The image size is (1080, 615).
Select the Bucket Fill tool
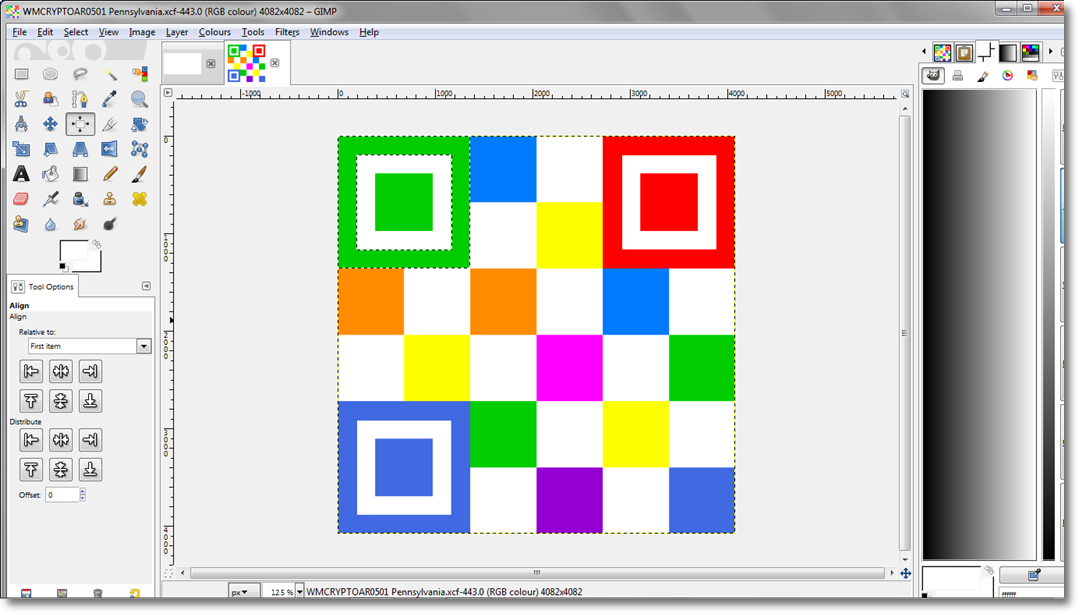50,174
